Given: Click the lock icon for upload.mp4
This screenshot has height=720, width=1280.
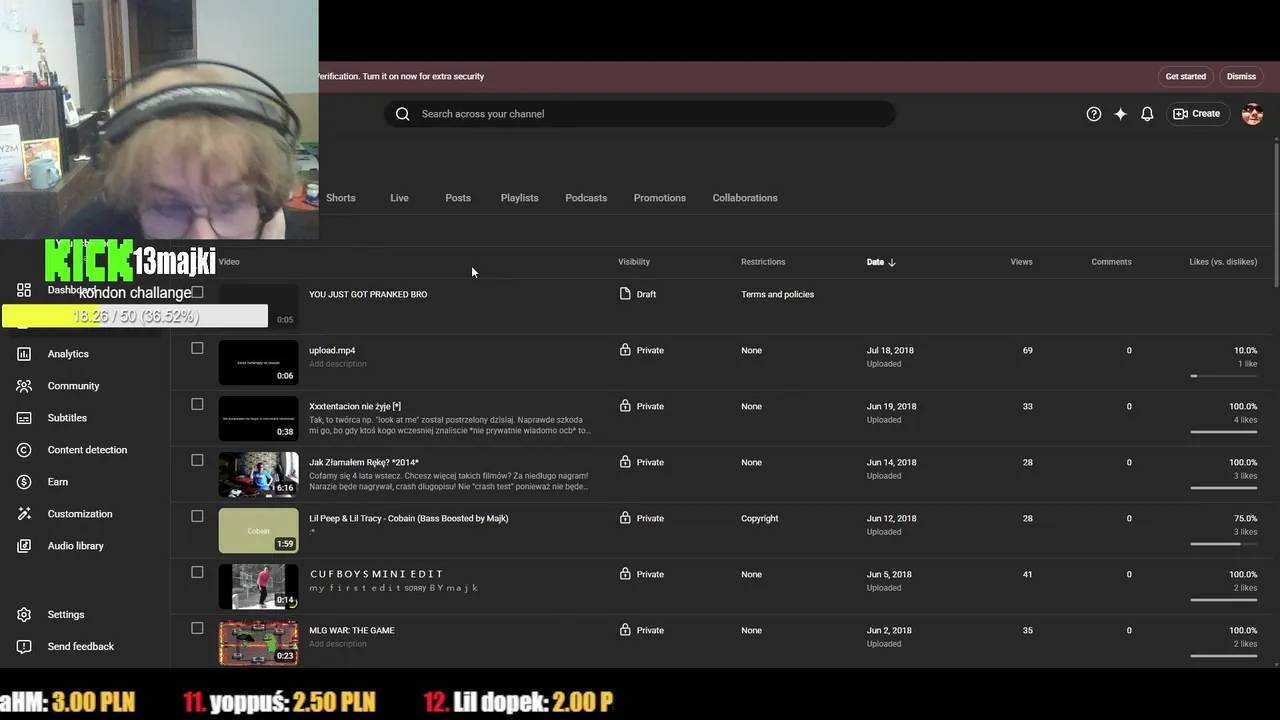Looking at the screenshot, I should pyautogui.click(x=625, y=350).
